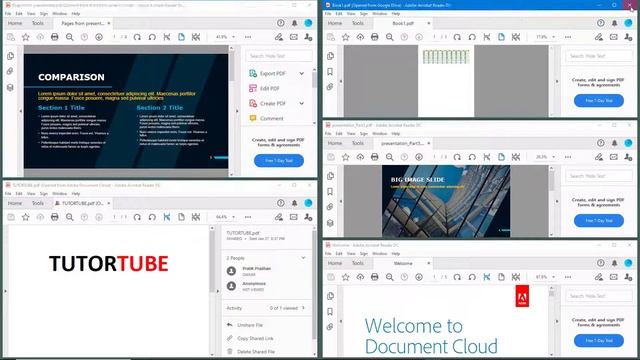Image resolution: width=640 pixels, height=360 pixels.
Task: Open page thumbnails in presentation_Part3 window
Action: (x=330, y=176)
